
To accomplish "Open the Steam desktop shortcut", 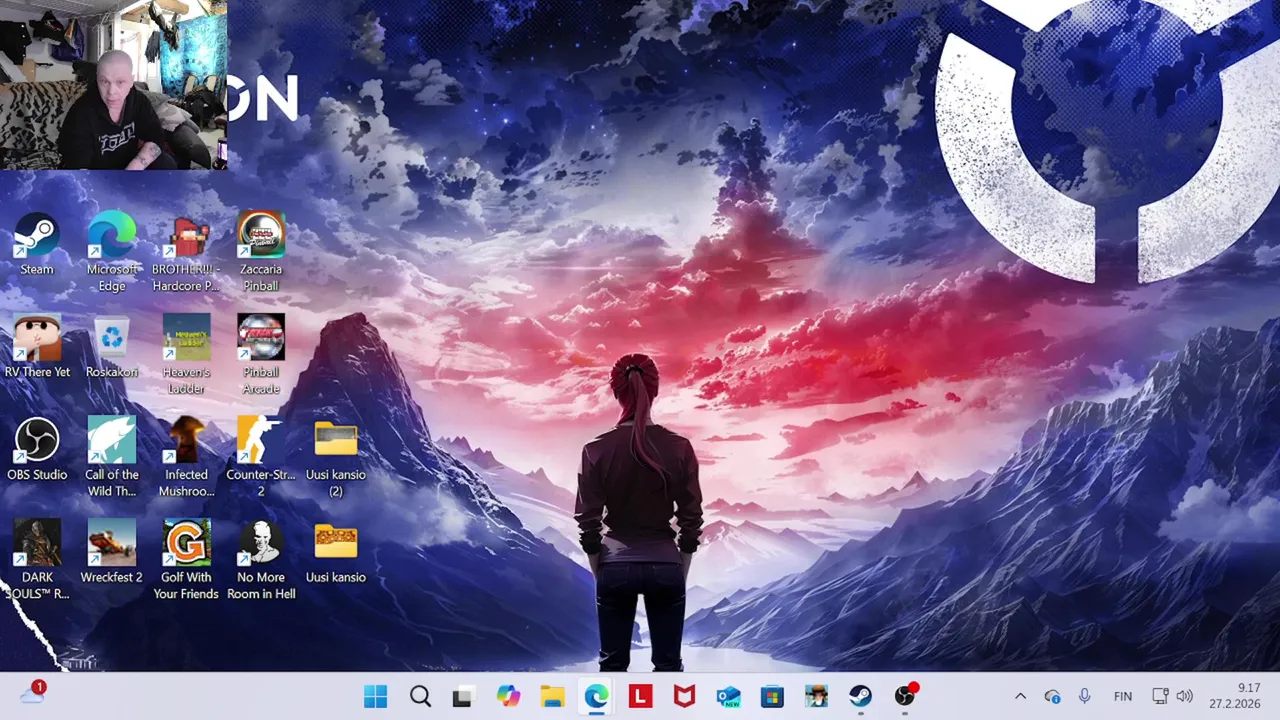I will pos(37,245).
